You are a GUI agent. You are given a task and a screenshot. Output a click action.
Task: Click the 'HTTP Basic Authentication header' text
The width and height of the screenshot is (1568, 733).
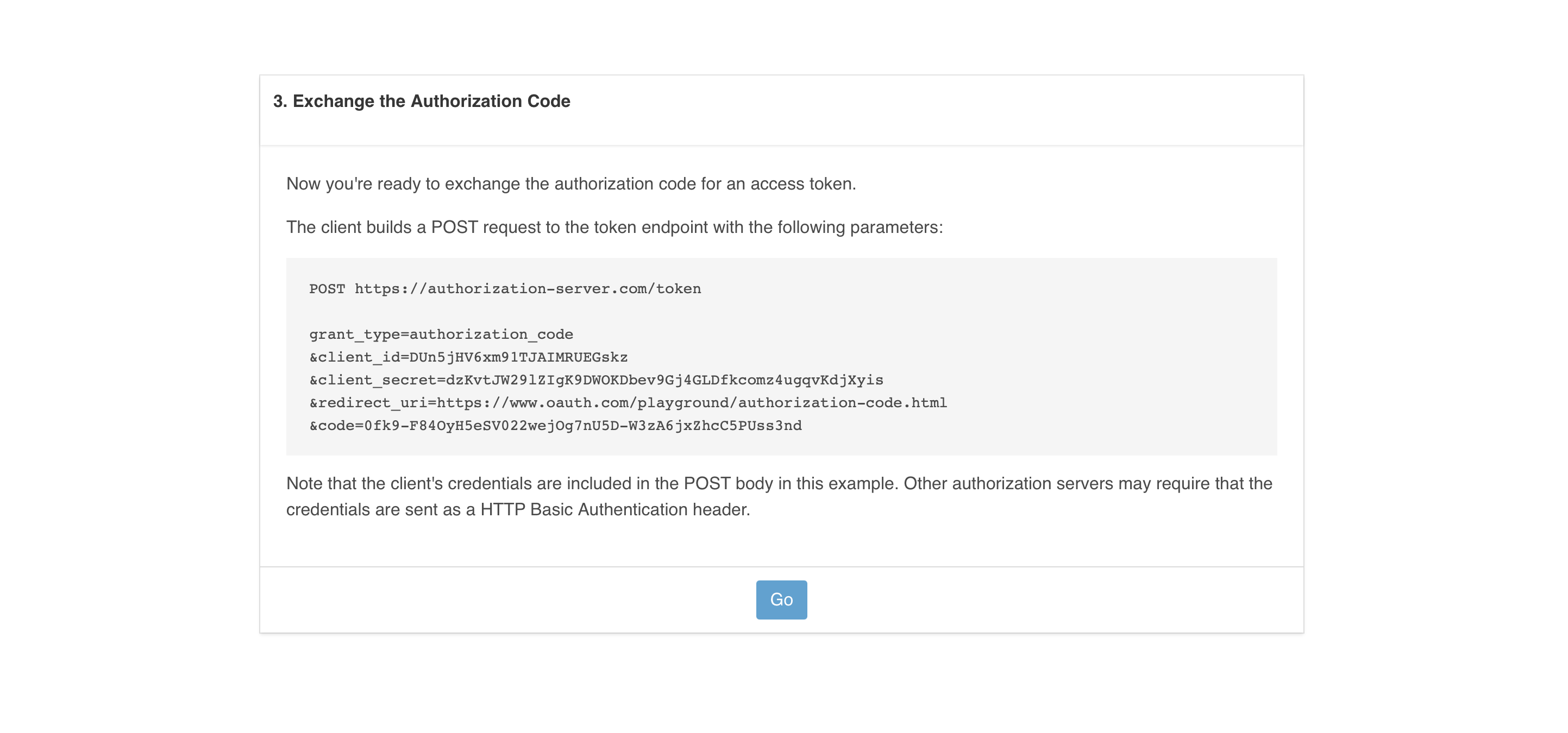coord(615,510)
